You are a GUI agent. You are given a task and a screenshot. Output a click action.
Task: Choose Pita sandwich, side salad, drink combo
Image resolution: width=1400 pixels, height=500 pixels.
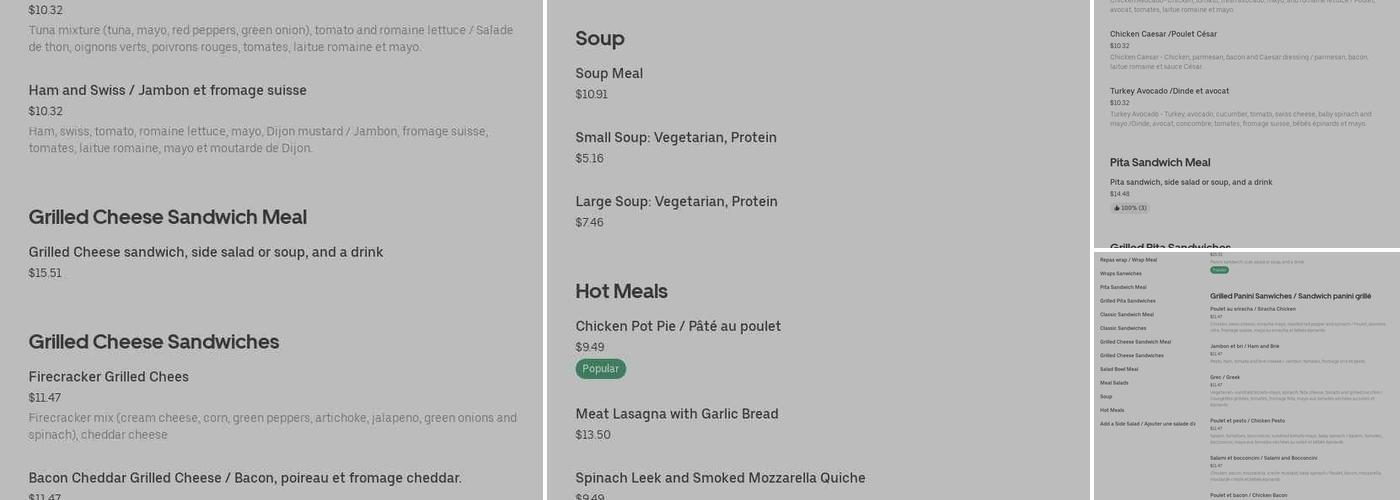(1190, 182)
